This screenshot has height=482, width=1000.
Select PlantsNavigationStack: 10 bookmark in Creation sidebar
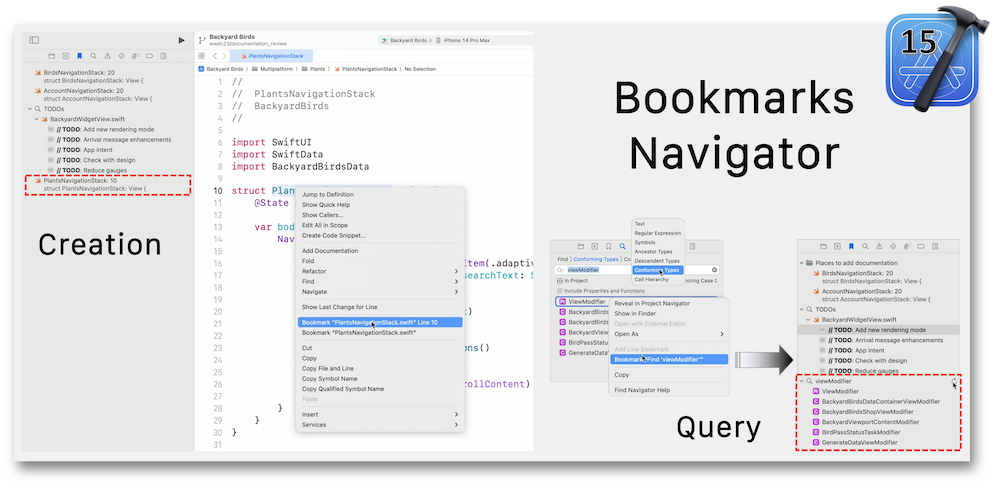pyautogui.click(x=107, y=185)
